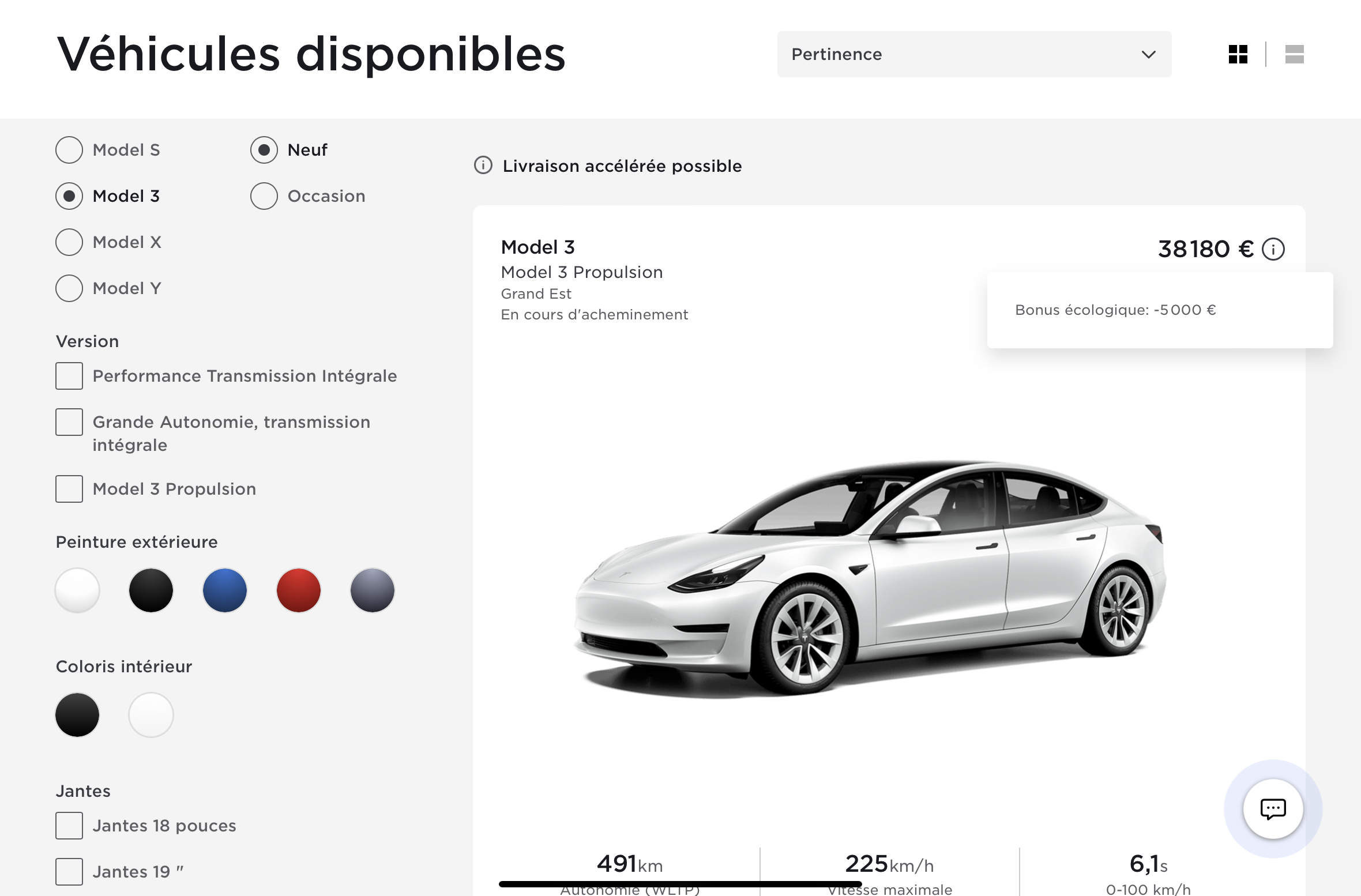Click the info icon beside Livraison accélérée possible
The width and height of the screenshot is (1361, 896).
point(483,165)
